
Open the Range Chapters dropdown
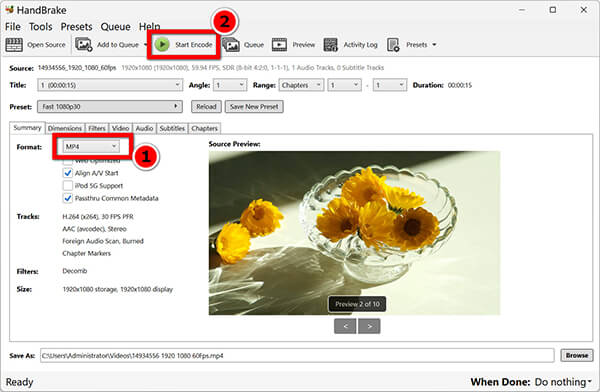click(301, 85)
